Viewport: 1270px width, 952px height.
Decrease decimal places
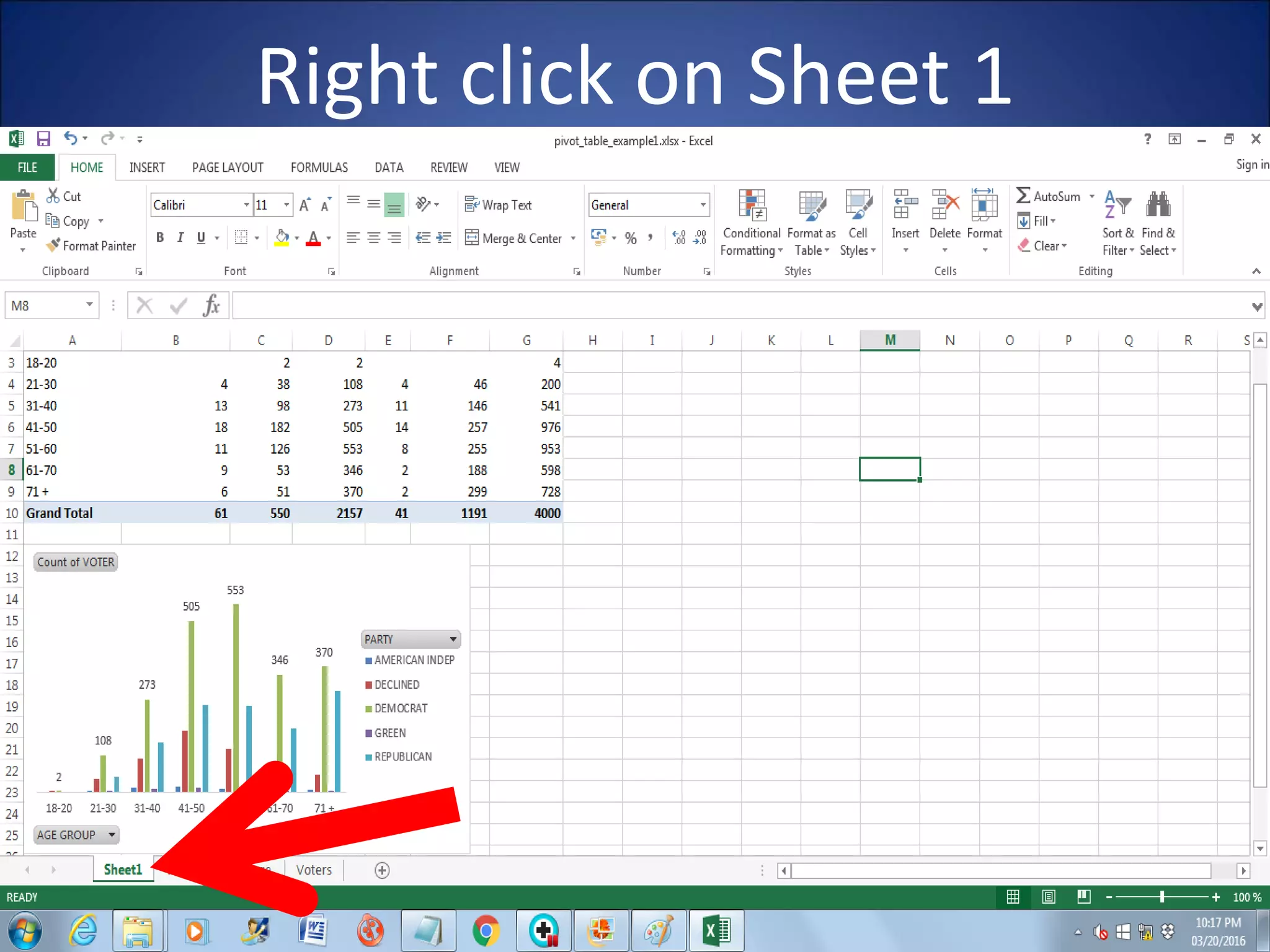700,238
